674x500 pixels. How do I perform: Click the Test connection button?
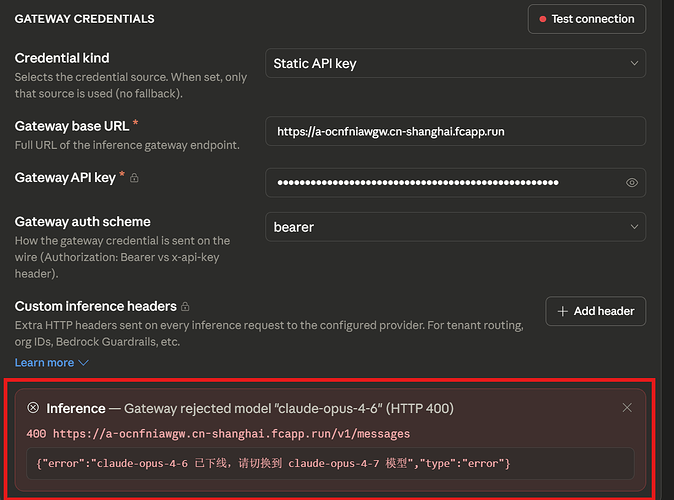pyautogui.click(x=587, y=19)
